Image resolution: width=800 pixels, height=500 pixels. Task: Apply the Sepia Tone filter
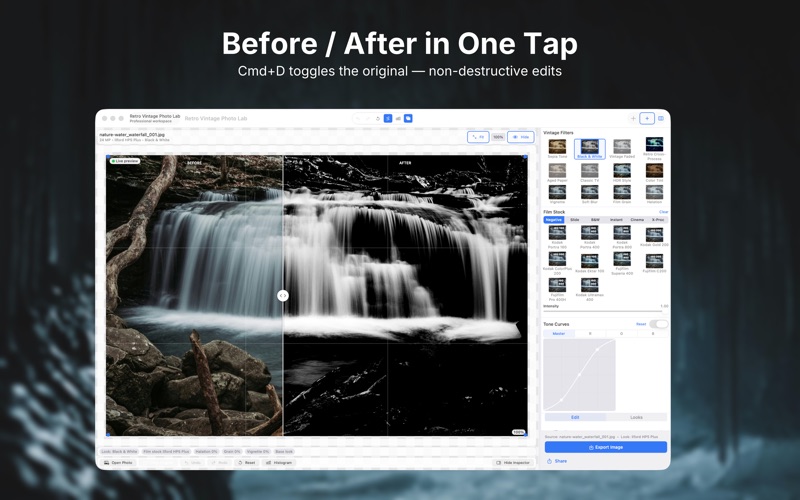point(557,148)
